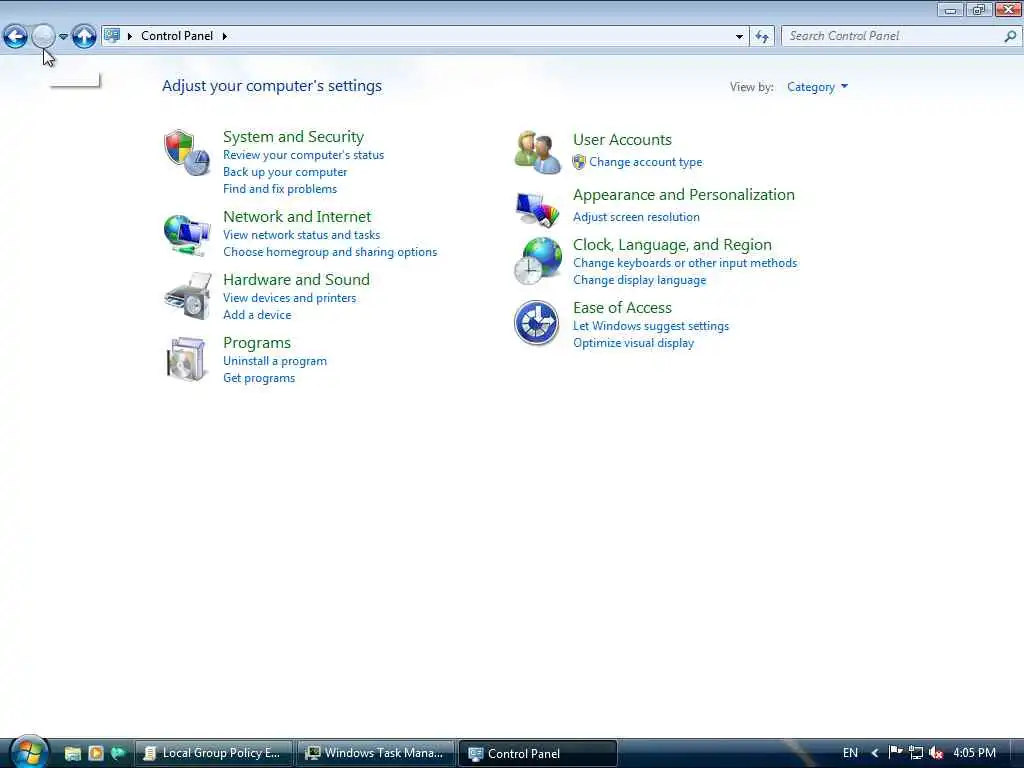Open the Hardware and Sound printer icon
The height and width of the screenshot is (768, 1024).
pyautogui.click(x=187, y=296)
